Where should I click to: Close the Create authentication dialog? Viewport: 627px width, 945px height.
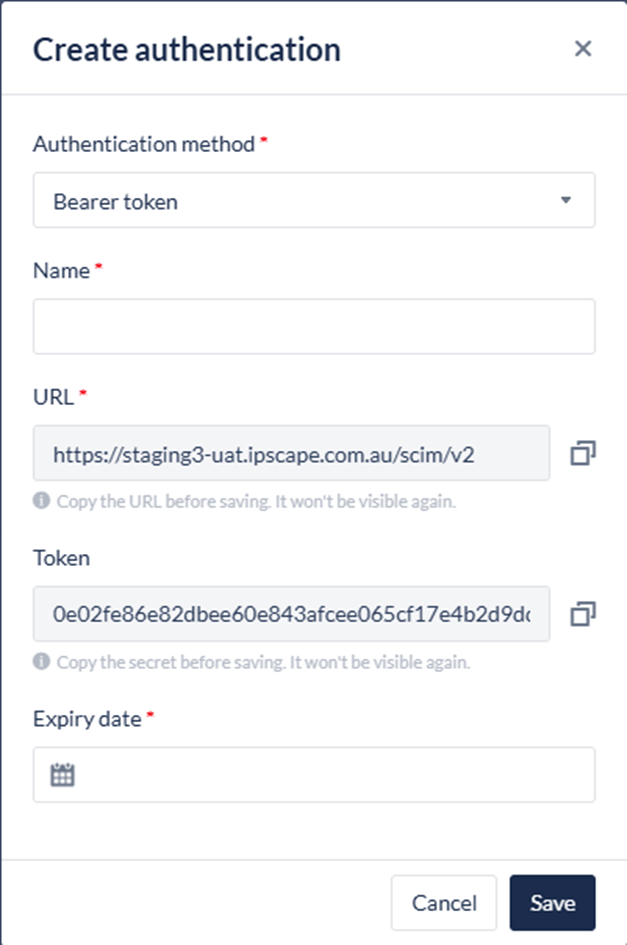point(583,49)
